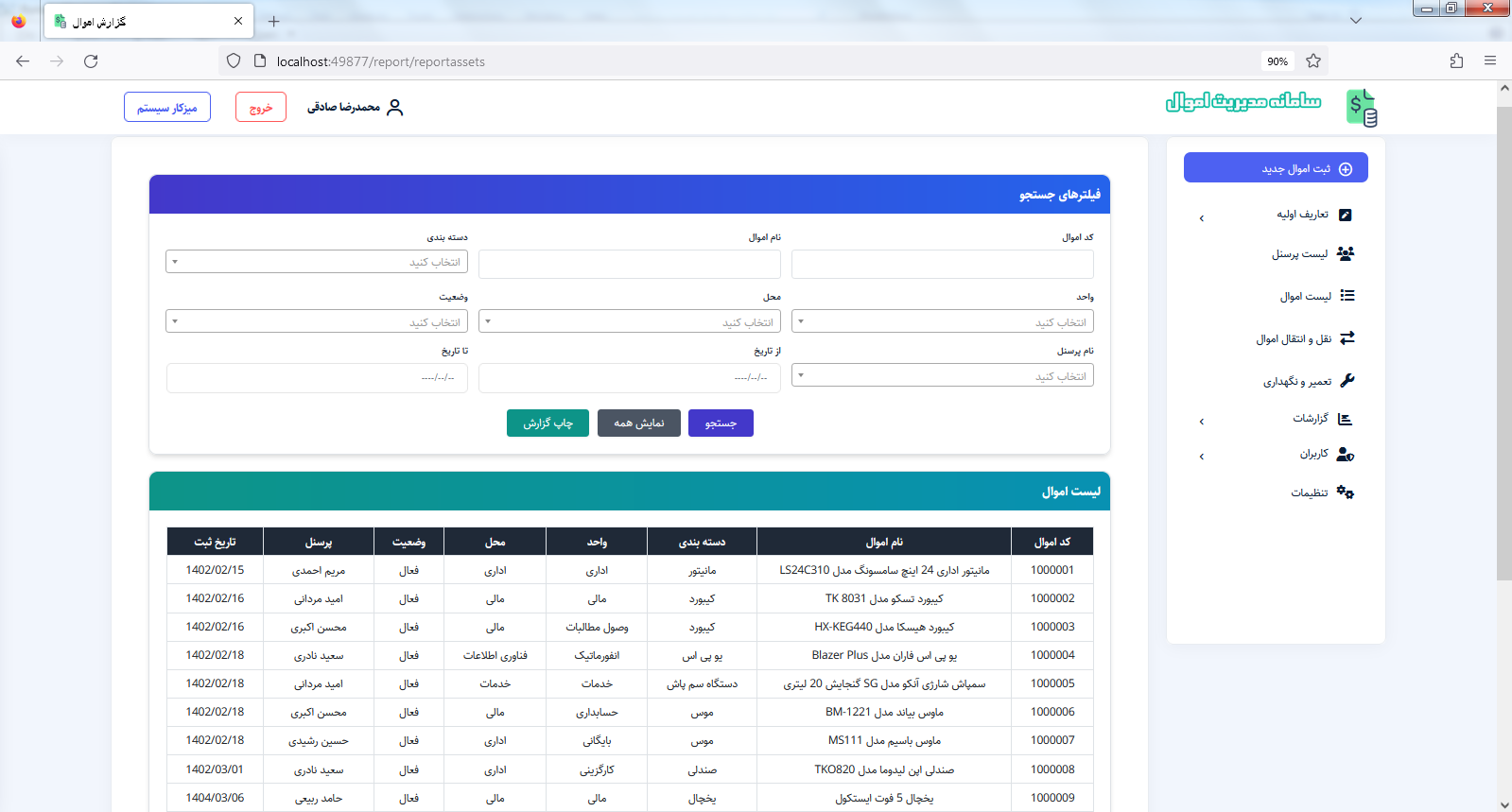Click the transfer arrows icon for نقل و انتقال
The image size is (1512, 812).
[1347, 338]
